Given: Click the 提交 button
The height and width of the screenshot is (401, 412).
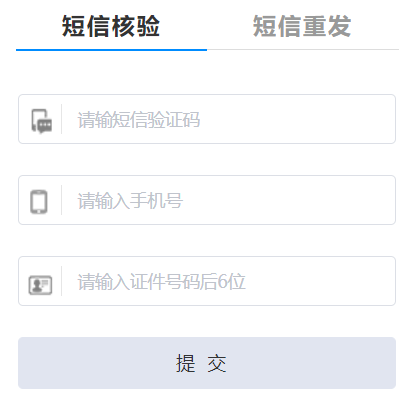Looking at the screenshot, I should [x=207, y=363].
